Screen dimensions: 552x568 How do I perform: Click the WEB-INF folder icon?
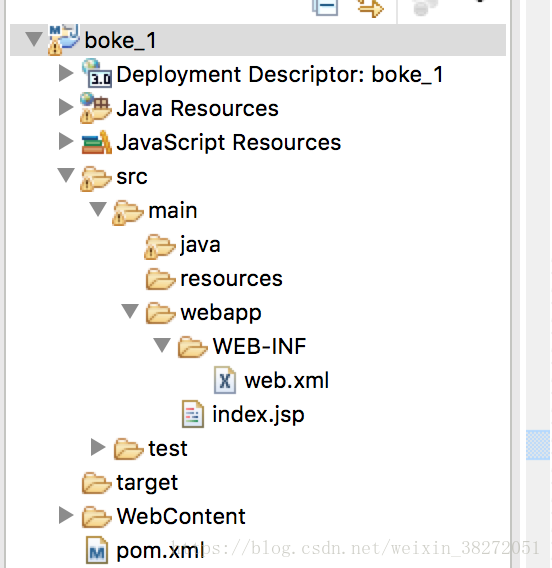[x=193, y=347]
